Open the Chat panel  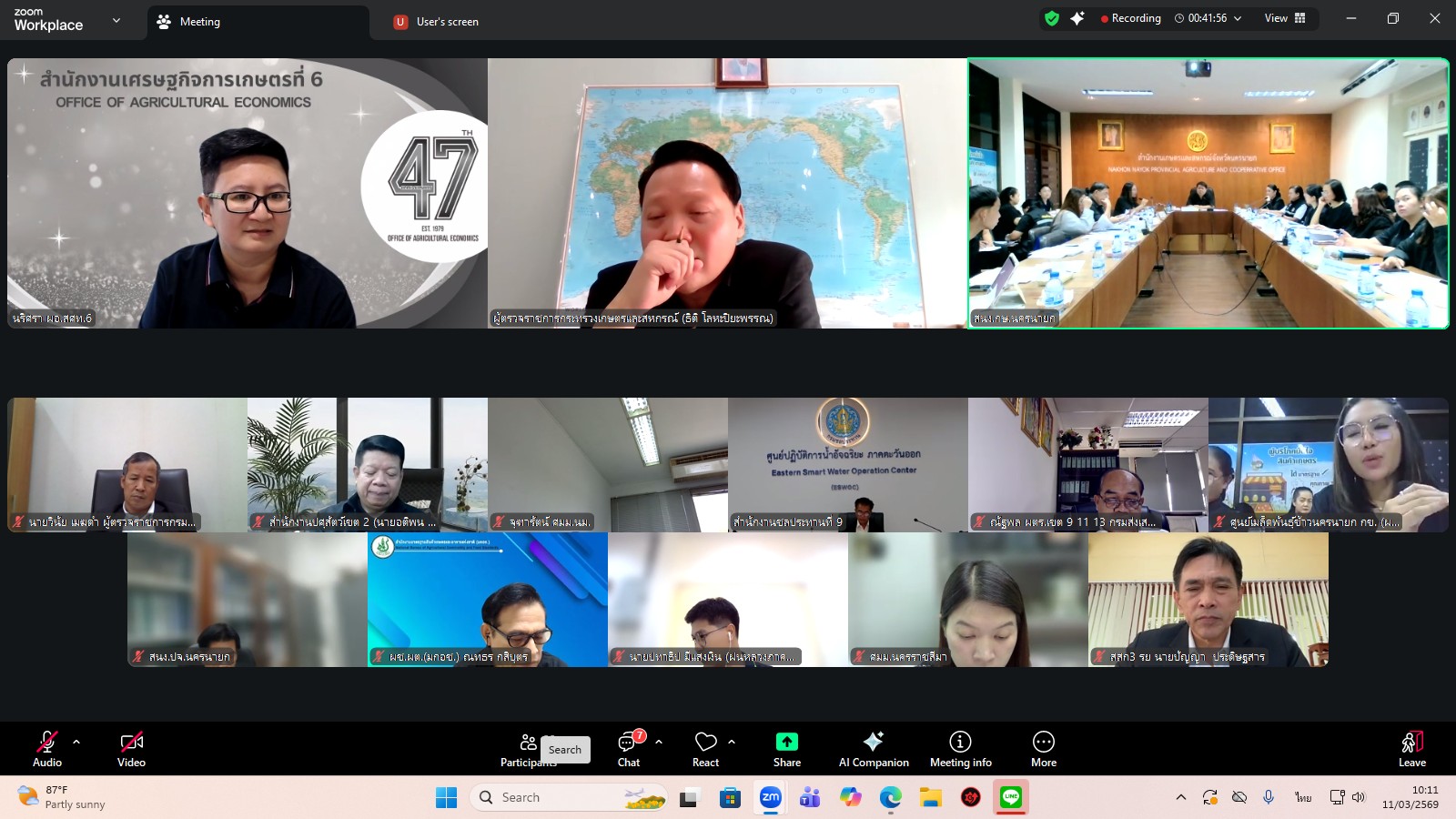pos(629,748)
